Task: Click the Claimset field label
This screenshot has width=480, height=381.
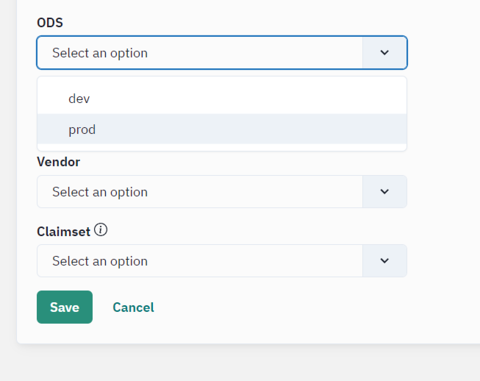Action: pos(64,232)
